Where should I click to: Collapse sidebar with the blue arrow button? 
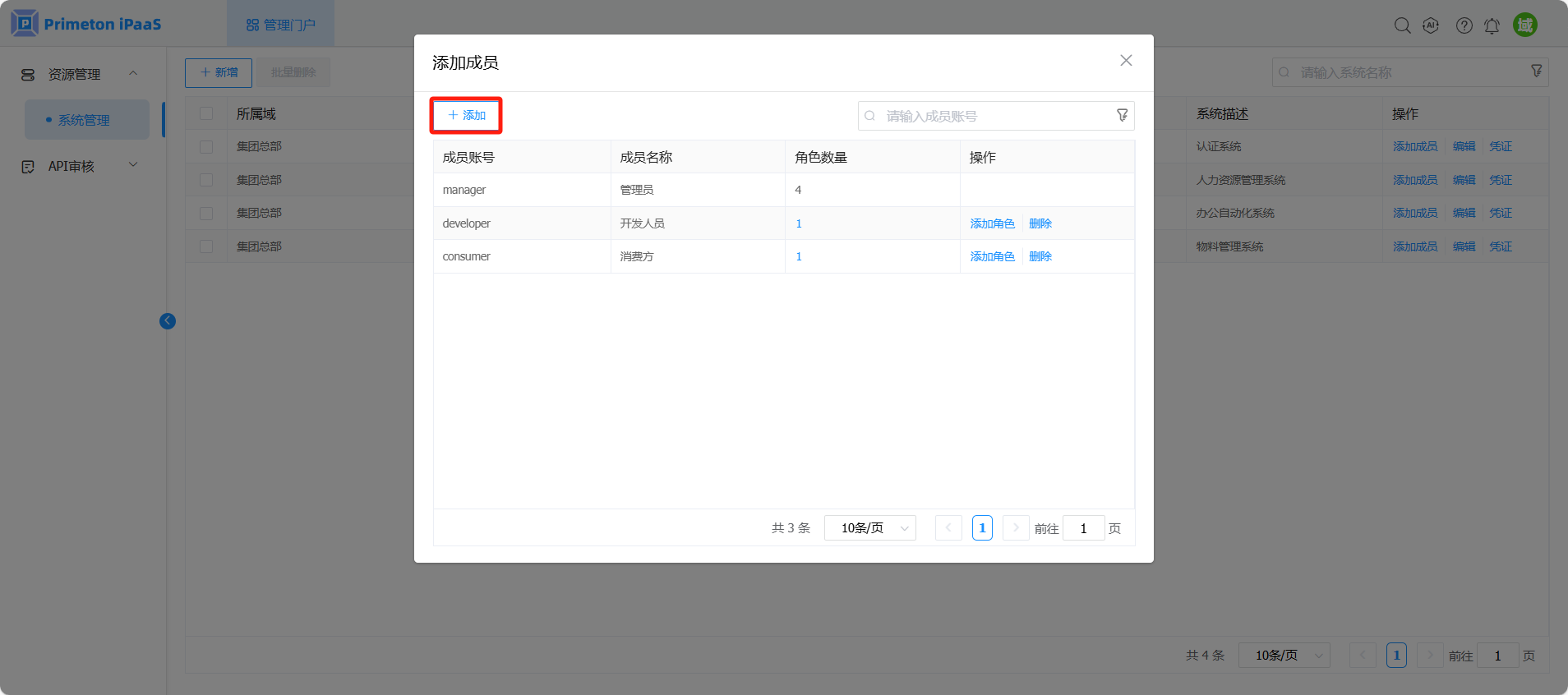(x=168, y=321)
